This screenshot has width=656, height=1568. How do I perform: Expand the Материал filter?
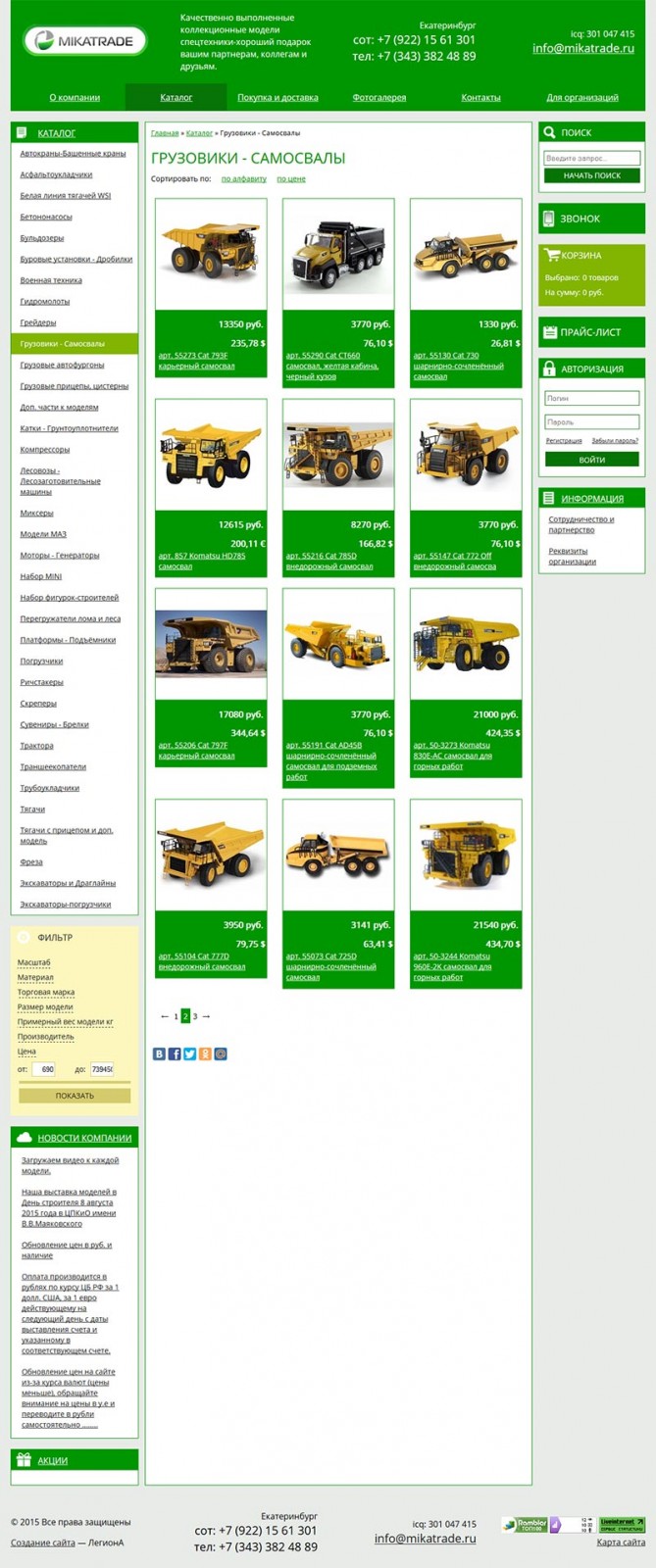35,977
